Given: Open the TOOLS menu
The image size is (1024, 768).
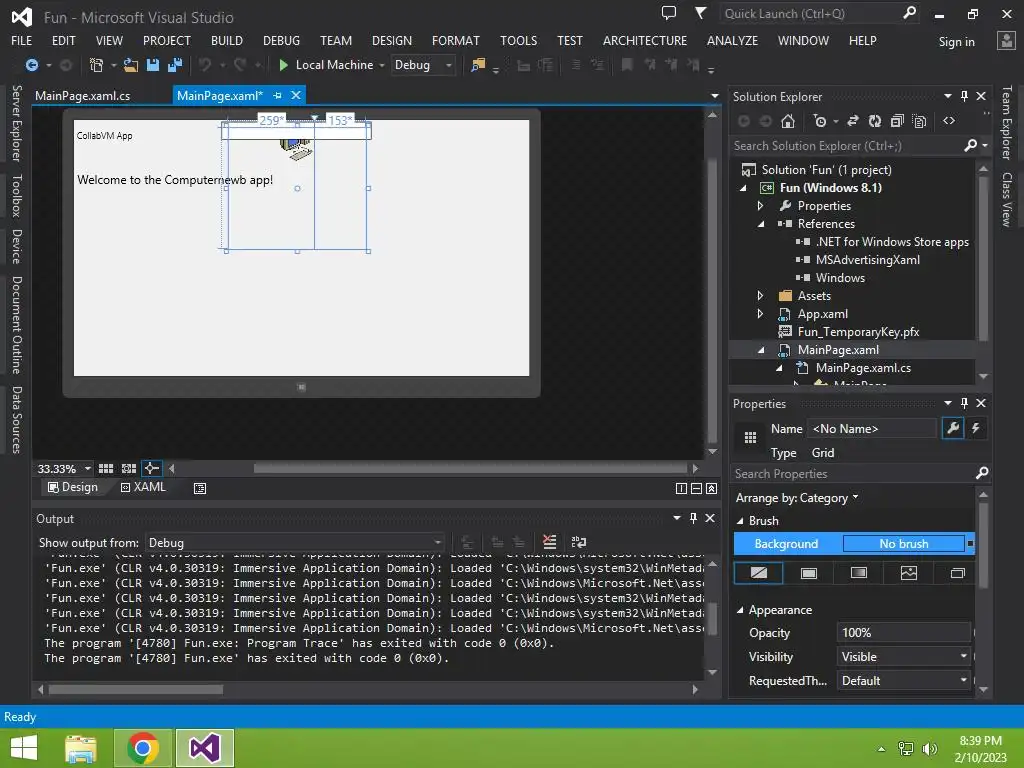Looking at the screenshot, I should coord(519,40).
